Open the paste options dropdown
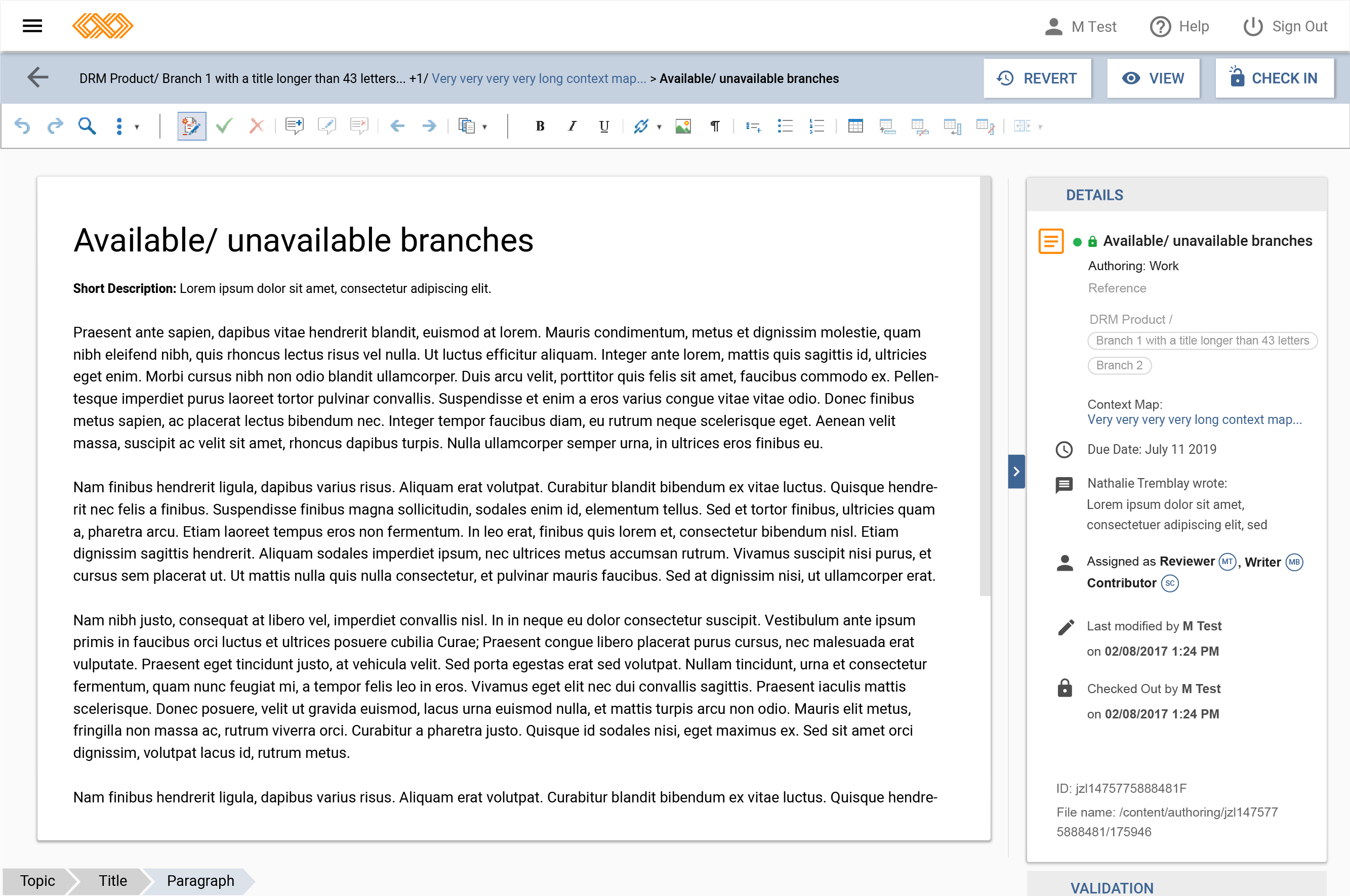1350x896 pixels. [485, 127]
